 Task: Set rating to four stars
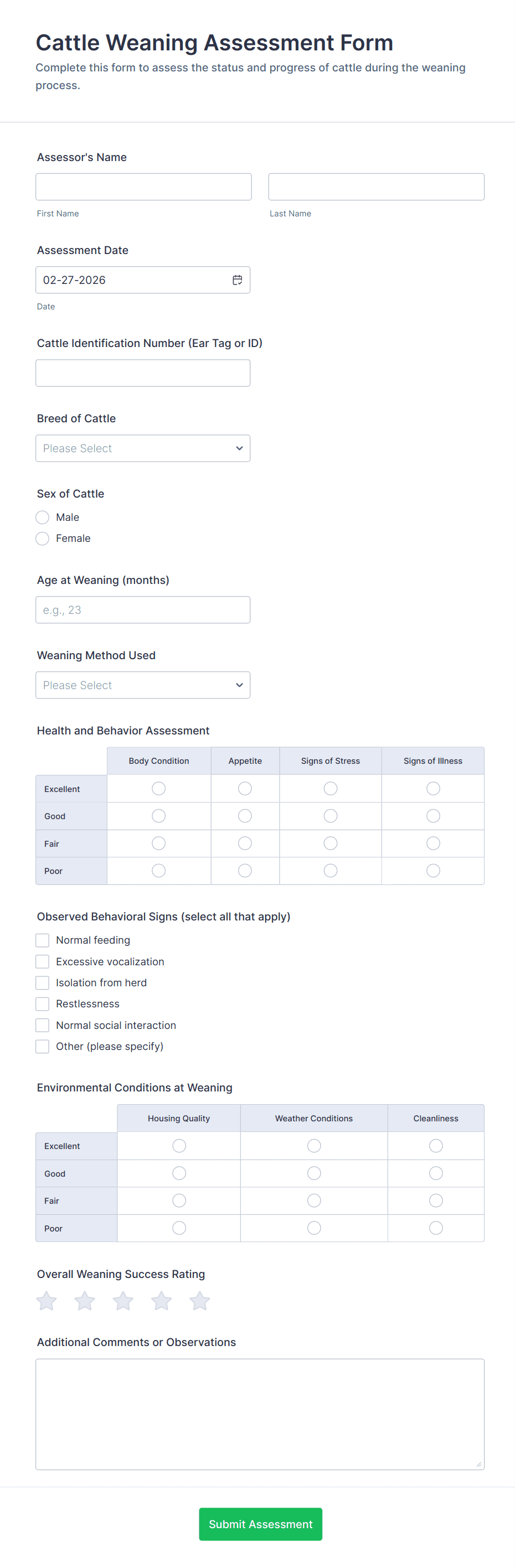(161, 1301)
